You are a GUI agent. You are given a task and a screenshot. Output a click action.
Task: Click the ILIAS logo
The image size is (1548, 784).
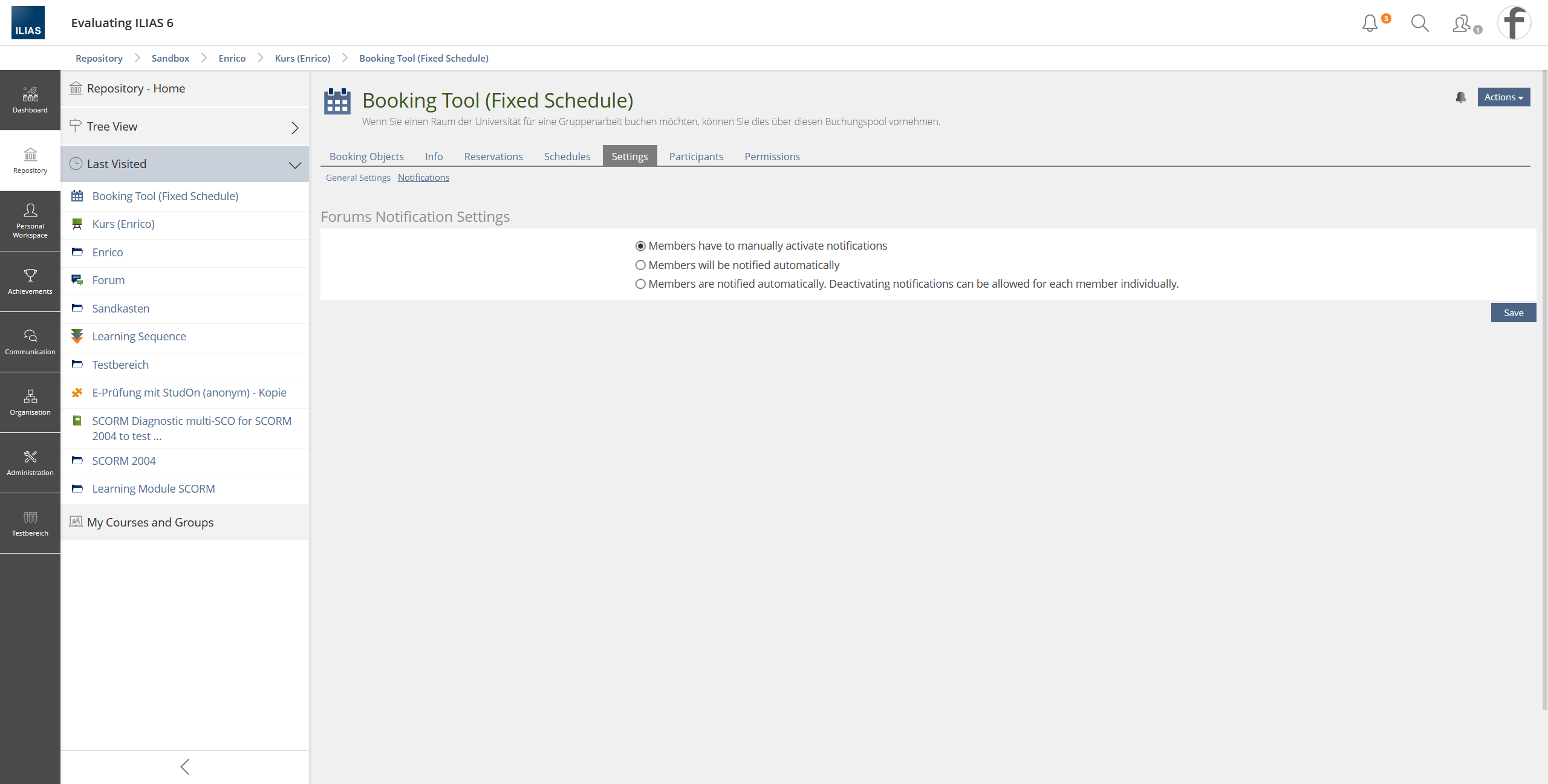point(28,23)
